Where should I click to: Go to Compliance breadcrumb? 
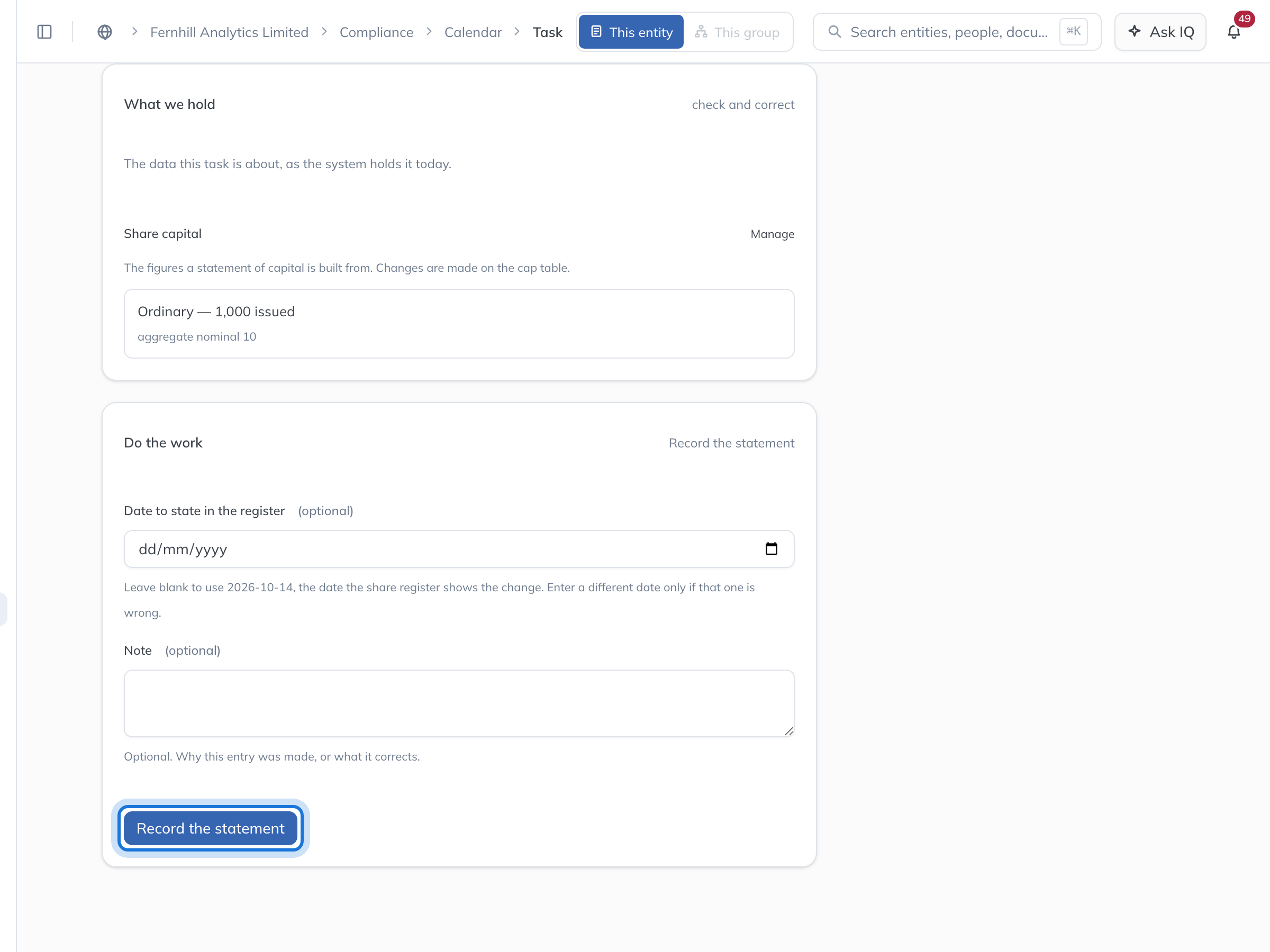tap(376, 32)
